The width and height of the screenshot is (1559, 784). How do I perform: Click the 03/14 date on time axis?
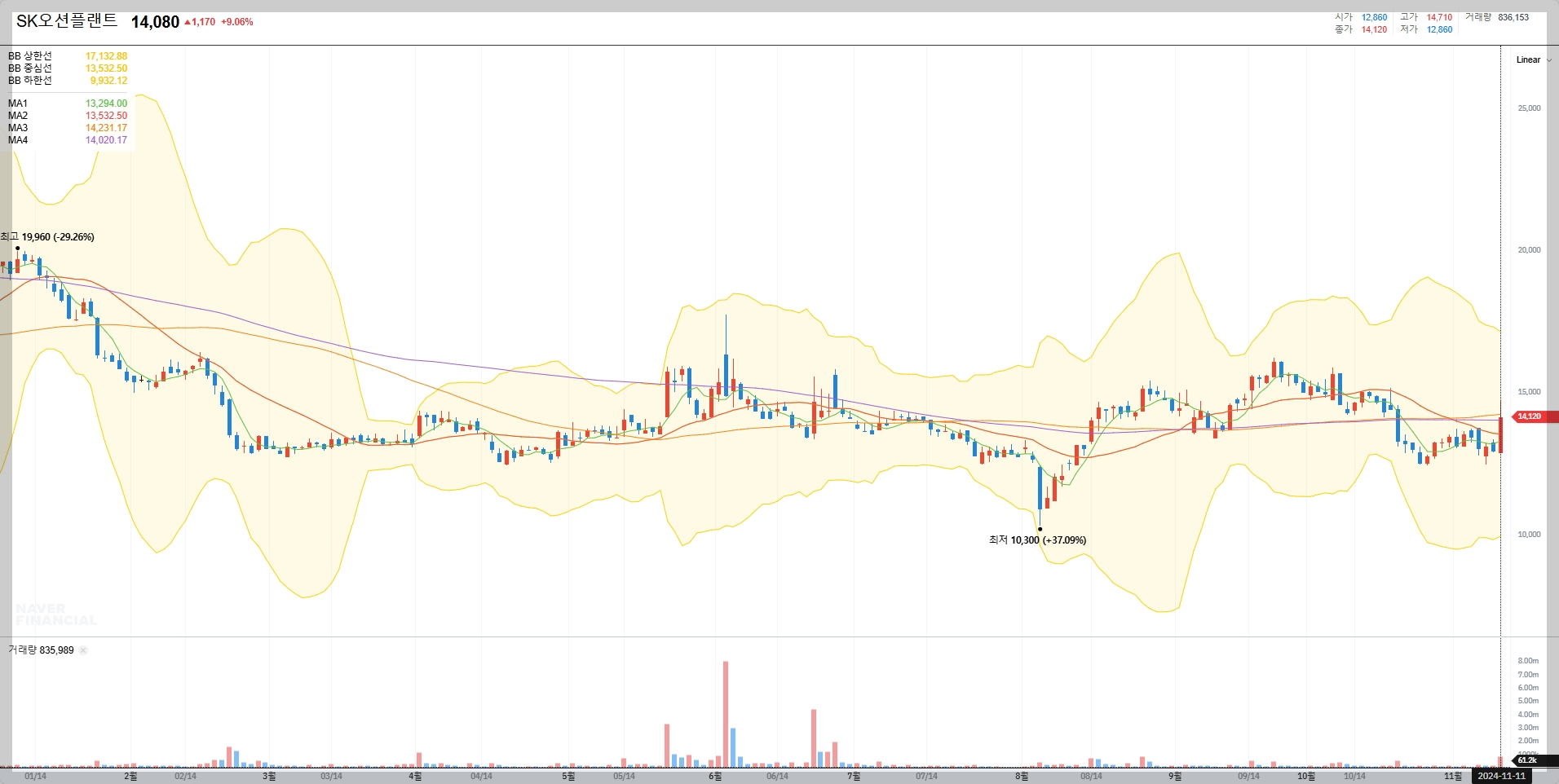pyautogui.click(x=331, y=777)
